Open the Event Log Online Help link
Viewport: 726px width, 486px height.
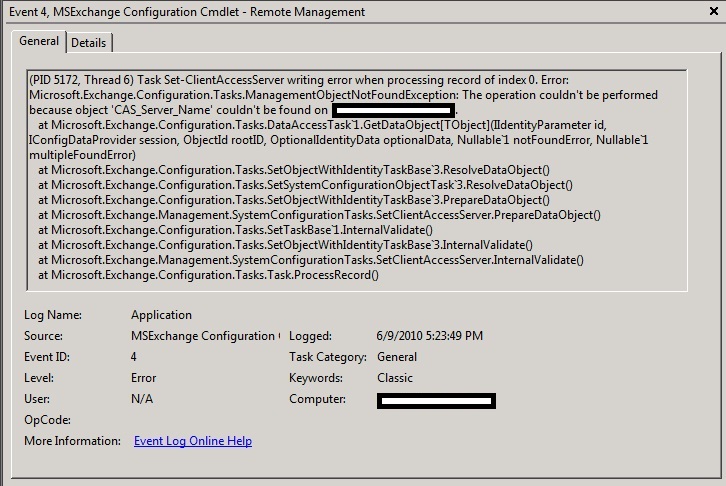click(193, 441)
